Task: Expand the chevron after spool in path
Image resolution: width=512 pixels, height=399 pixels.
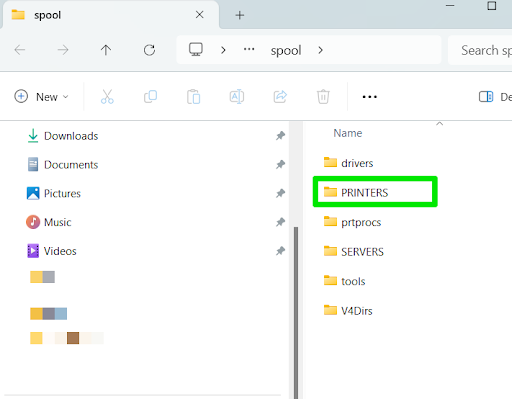Action: [x=321, y=50]
